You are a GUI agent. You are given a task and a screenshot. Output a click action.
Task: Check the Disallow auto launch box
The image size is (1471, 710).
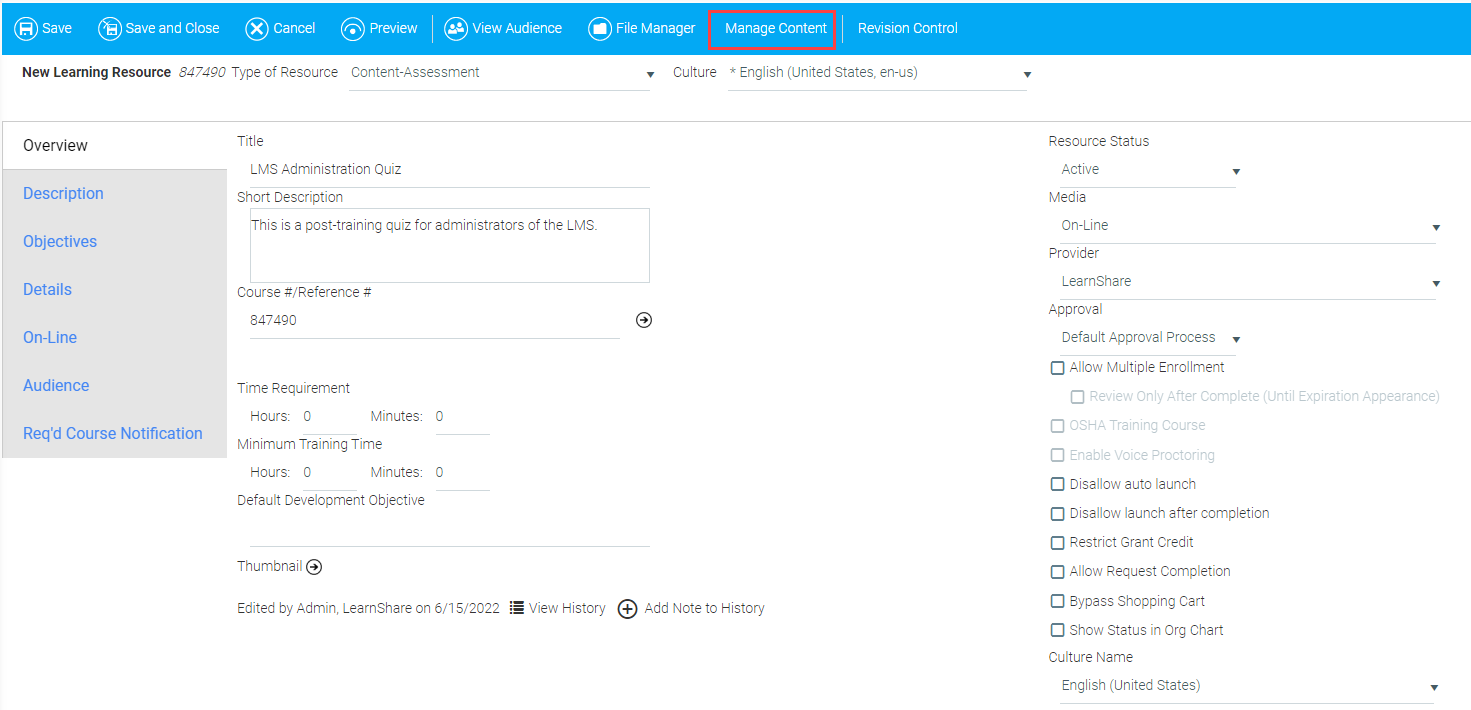1057,484
